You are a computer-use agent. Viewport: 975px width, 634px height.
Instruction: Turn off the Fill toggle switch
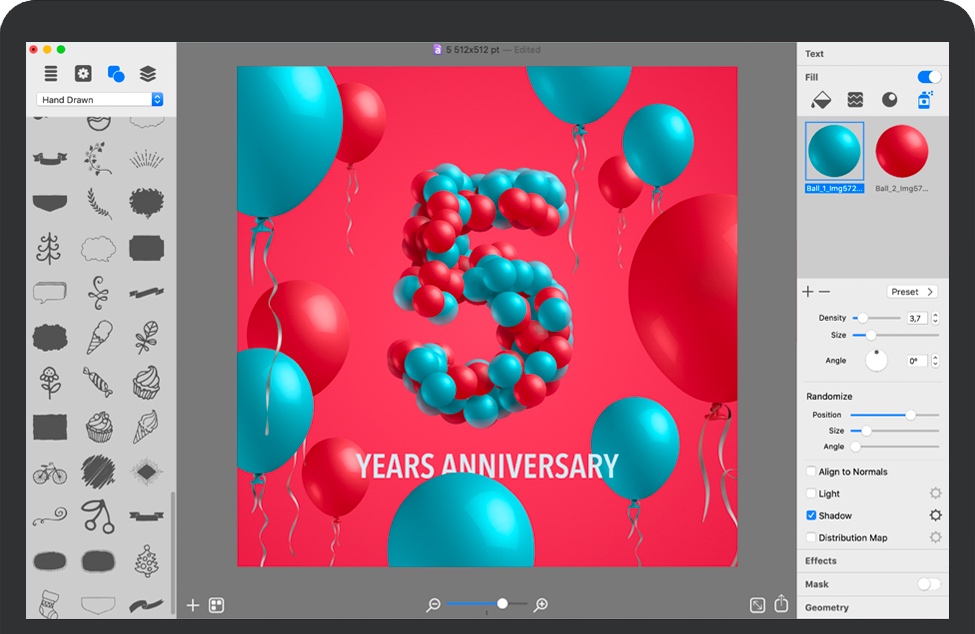[x=929, y=77]
